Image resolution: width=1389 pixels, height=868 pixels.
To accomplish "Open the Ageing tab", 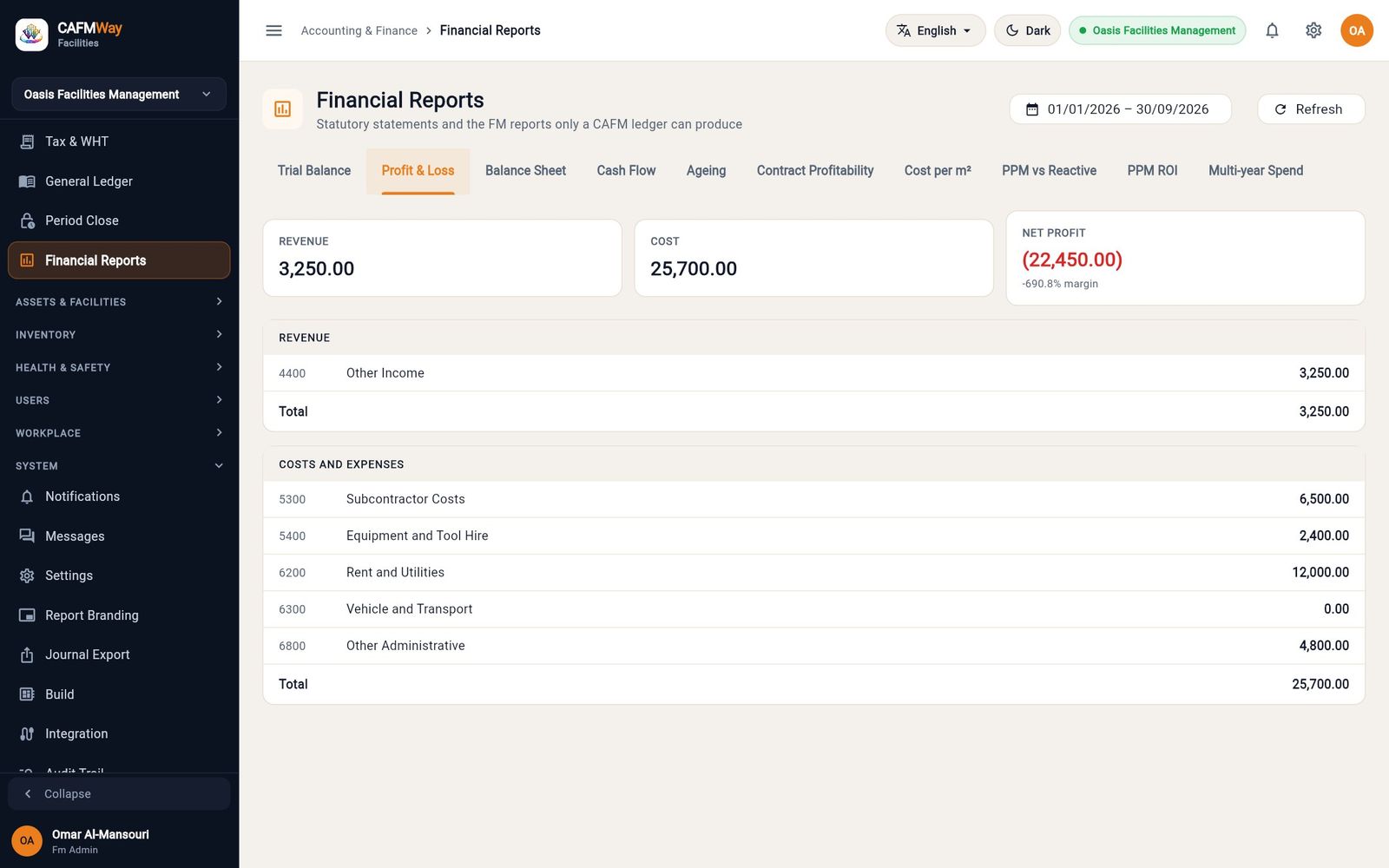I will (x=706, y=171).
